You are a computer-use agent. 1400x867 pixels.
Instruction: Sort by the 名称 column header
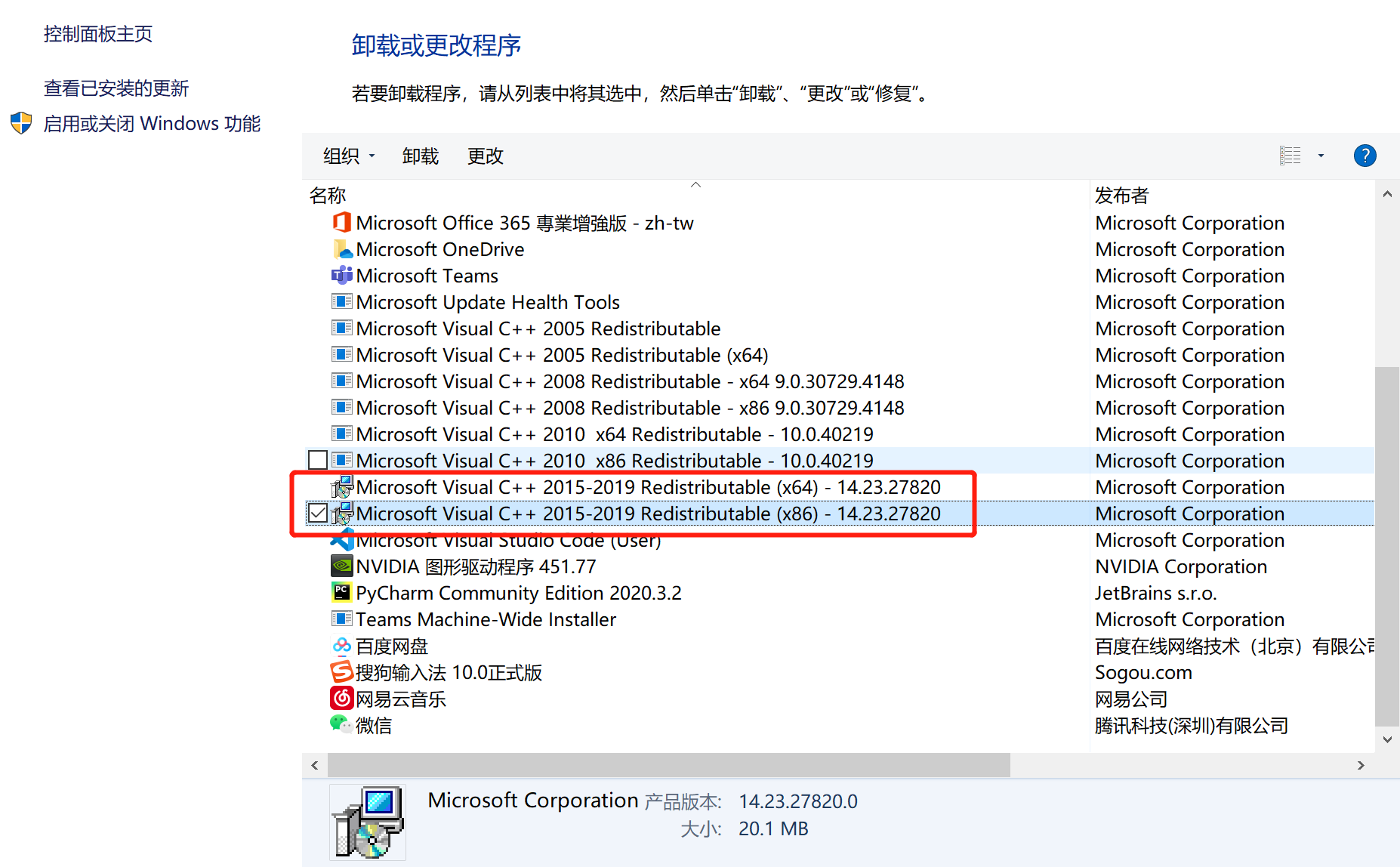click(328, 196)
